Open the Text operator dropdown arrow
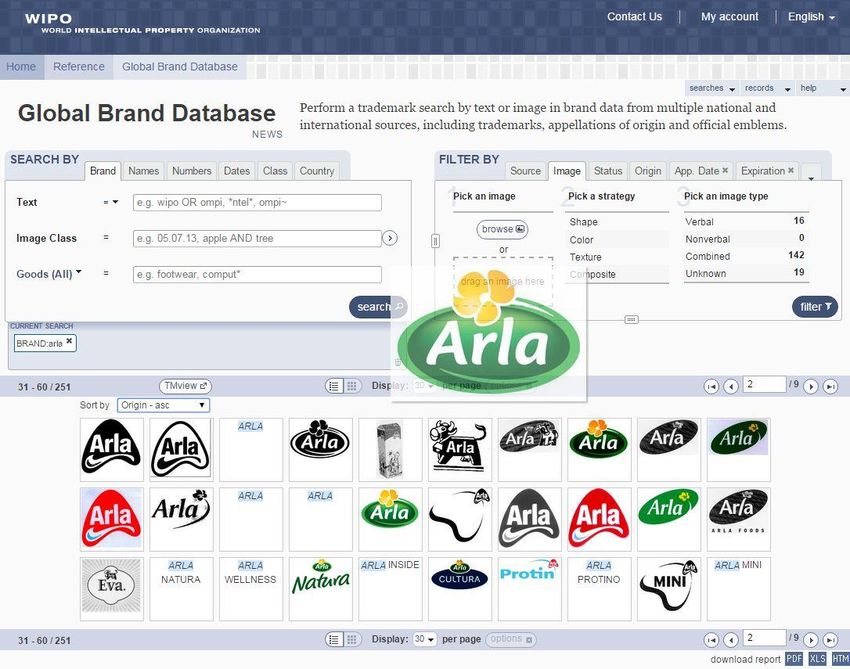 pyautogui.click(x=115, y=202)
